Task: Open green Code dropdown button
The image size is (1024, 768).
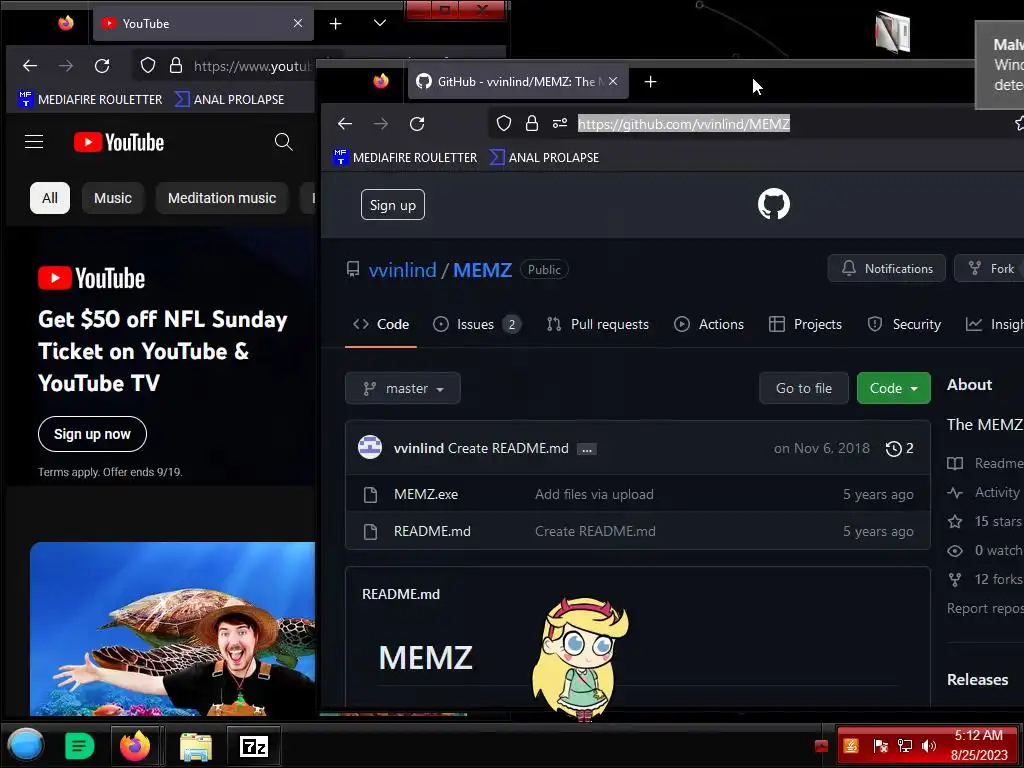Action: click(893, 388)
